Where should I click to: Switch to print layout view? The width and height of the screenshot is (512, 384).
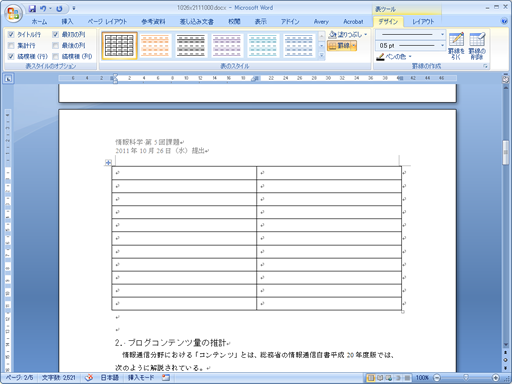tap(371, 378)
